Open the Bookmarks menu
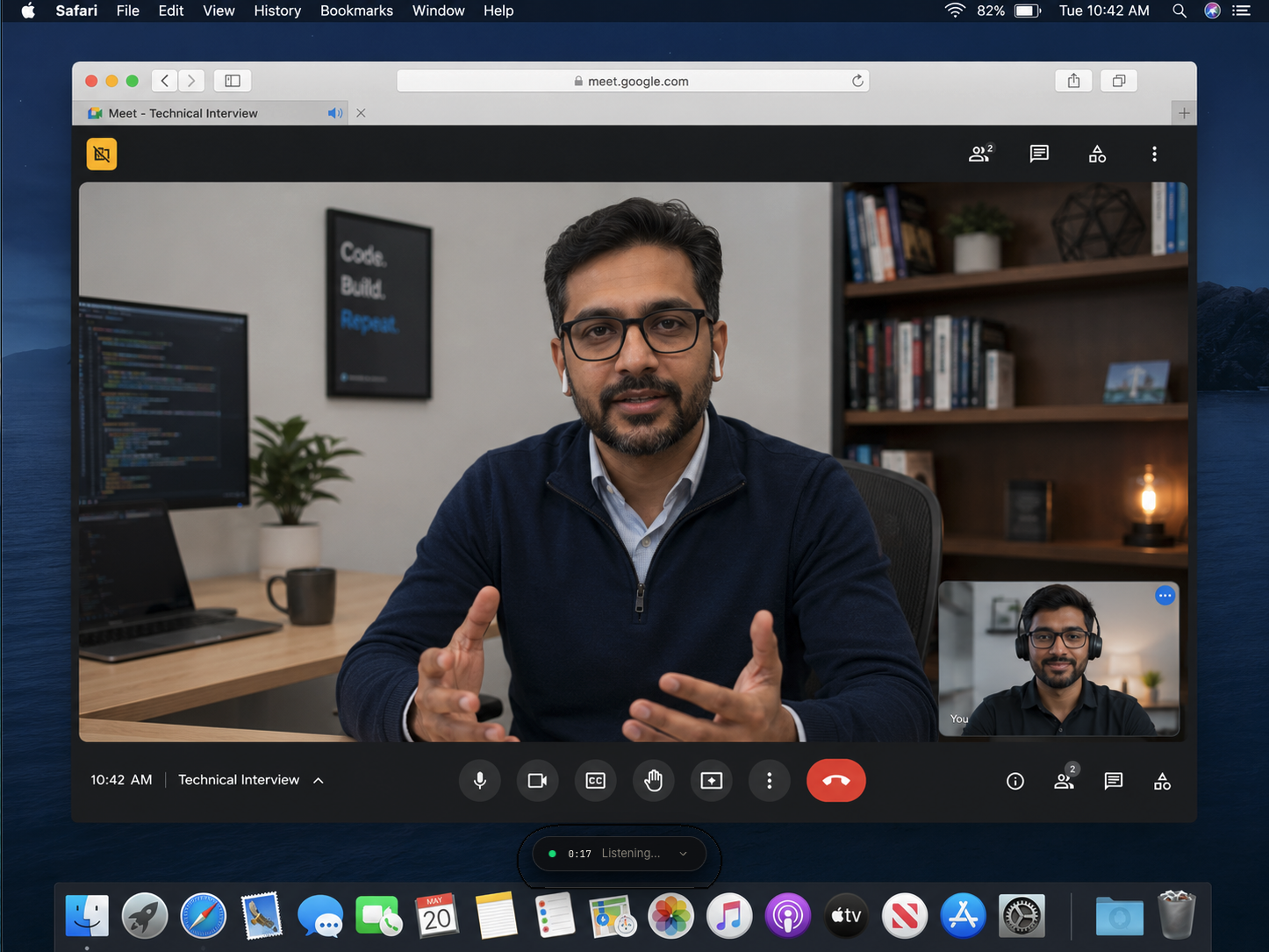The height and width of the screenshot is (952, 1269). (356, 11)
